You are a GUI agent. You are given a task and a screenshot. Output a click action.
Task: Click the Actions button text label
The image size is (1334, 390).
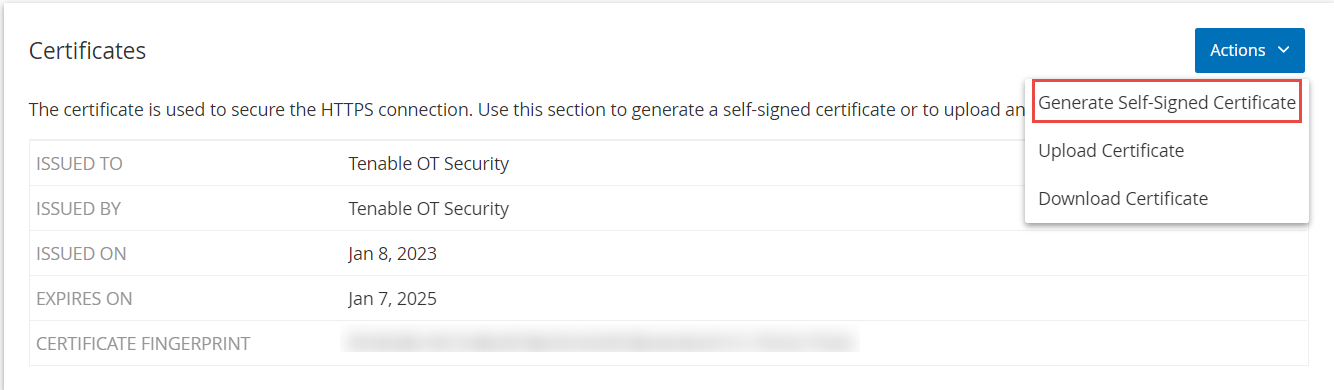tap(1238, 50)
